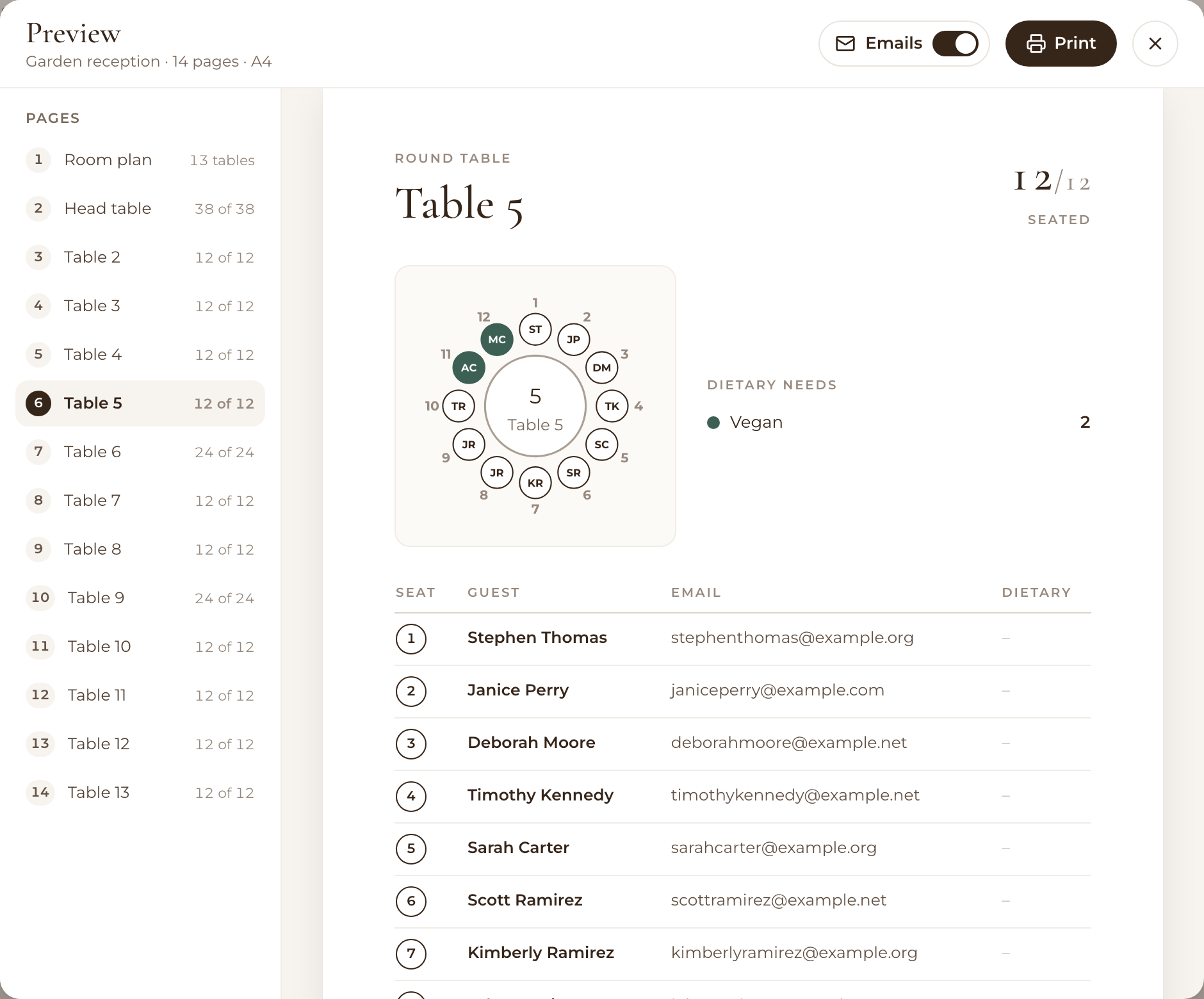Click guest name Sarah Carter
The image size is (1204, 999).
click(518, 848)
